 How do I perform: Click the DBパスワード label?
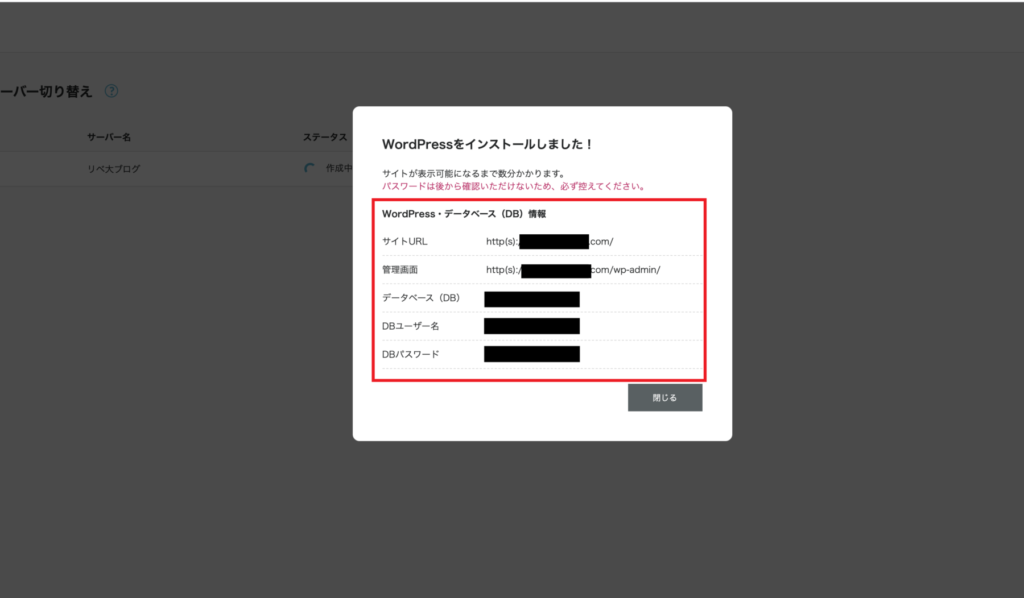point(410,354)
